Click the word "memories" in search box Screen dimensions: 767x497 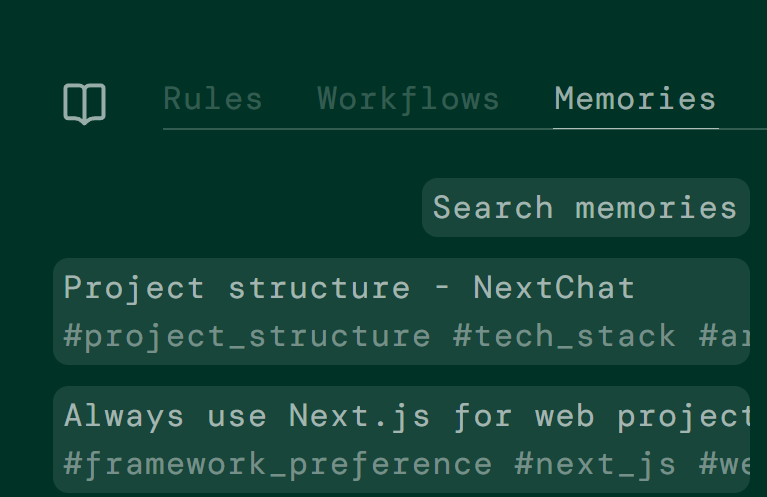pyautogui.click(x=656, y=208)
